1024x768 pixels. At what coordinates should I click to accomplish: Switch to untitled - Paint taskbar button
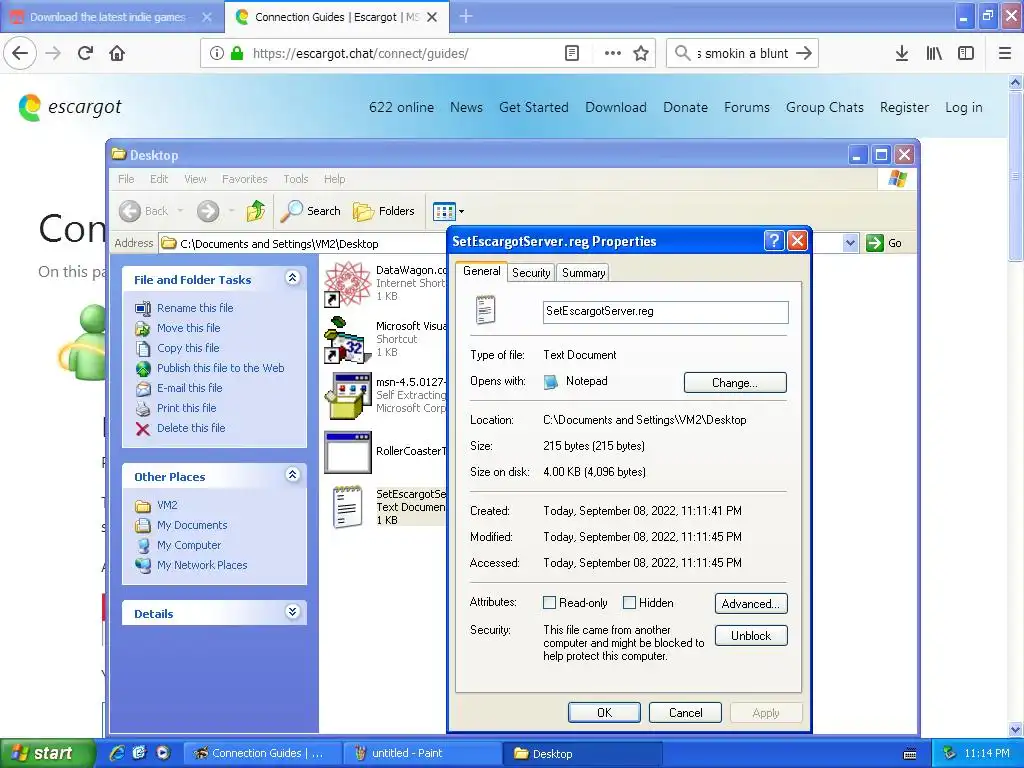[x=423, y=753]
